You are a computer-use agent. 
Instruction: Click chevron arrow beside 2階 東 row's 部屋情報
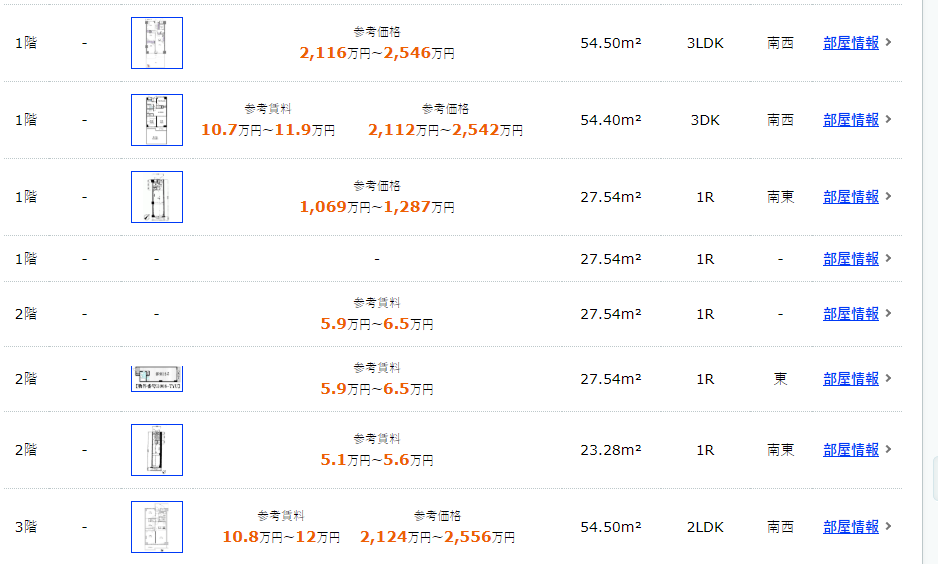point(888,378)
